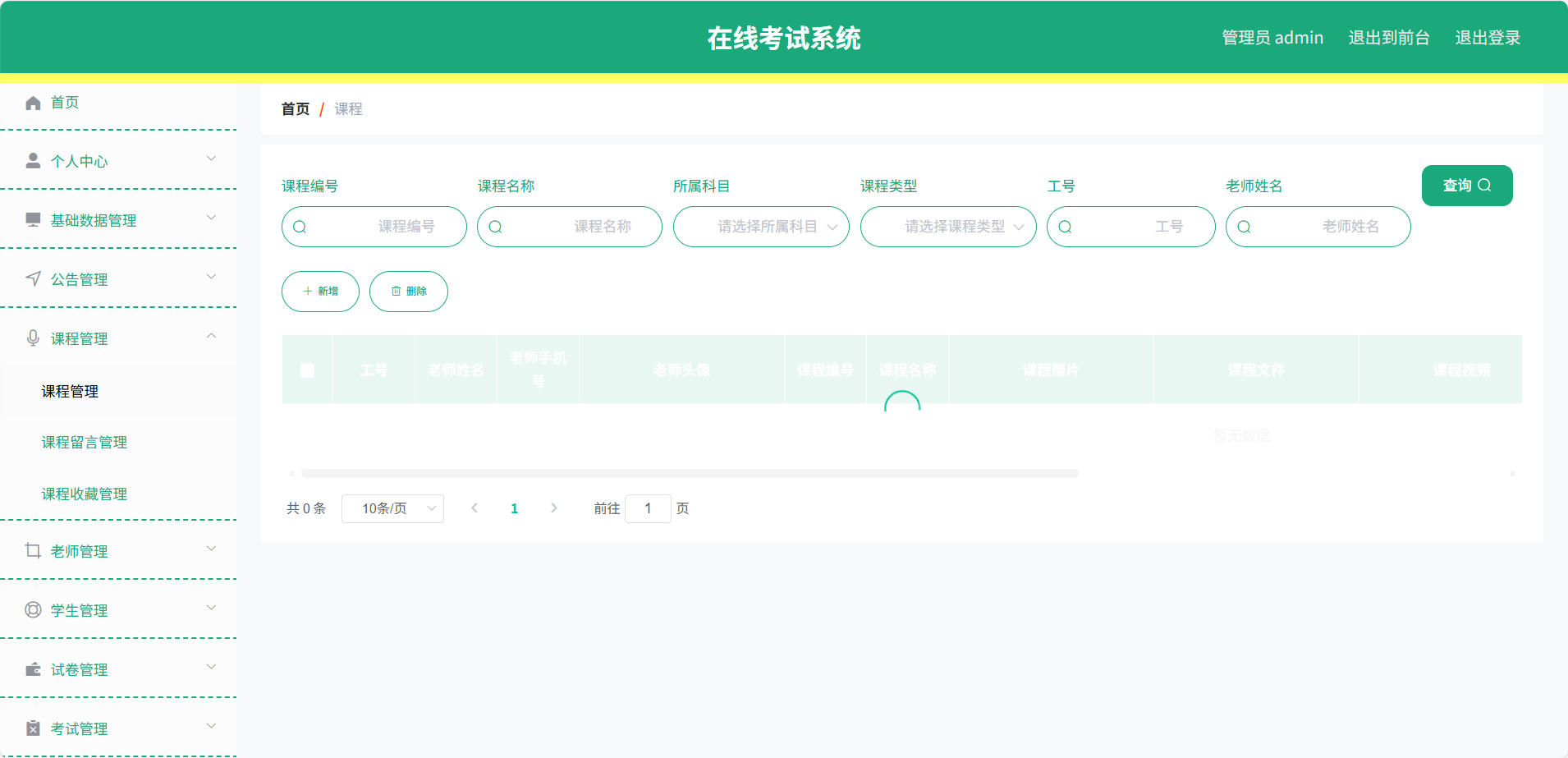This screenshot has width=1568, height=758.
Task: Click 首页 breadcrumb link
Action: pyautogui.click(x=296, y=109)
